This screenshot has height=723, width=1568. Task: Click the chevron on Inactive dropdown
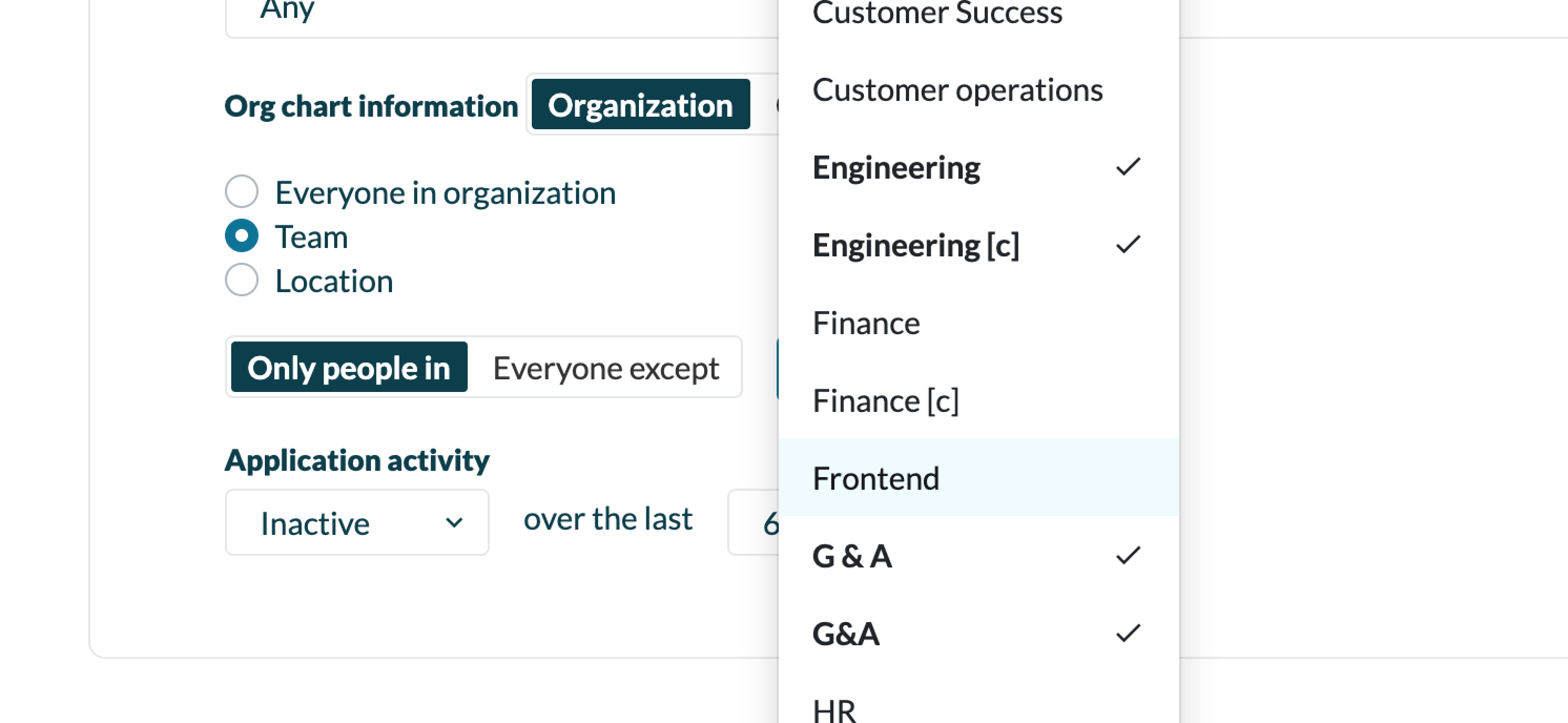tap(454, 523)
